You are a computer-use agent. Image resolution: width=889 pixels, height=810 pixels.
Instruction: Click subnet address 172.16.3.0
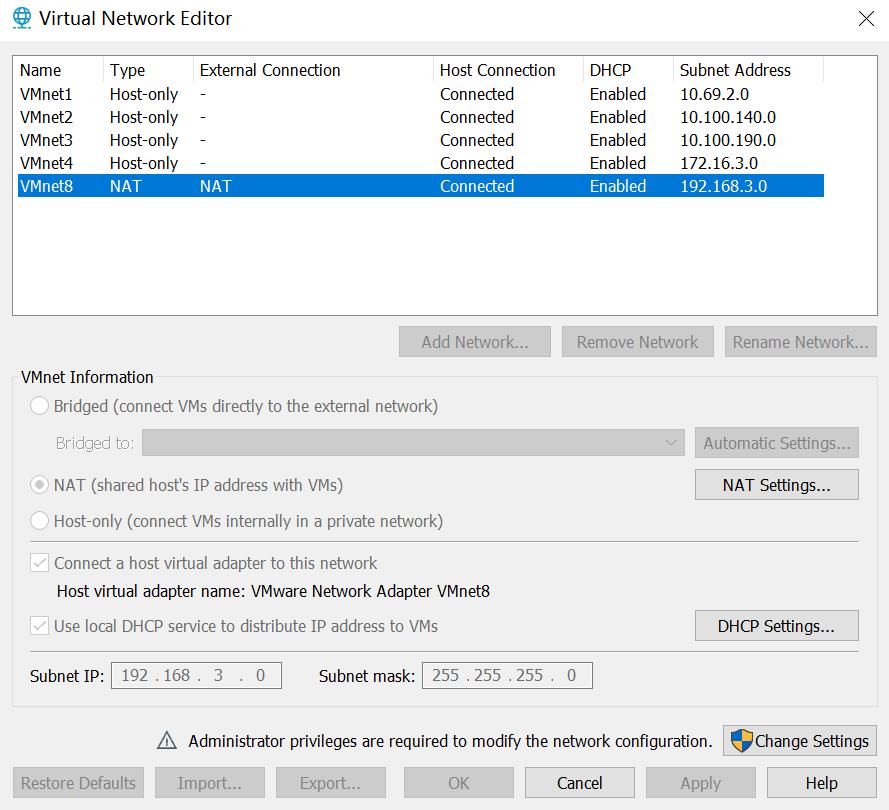pos(719,163)
